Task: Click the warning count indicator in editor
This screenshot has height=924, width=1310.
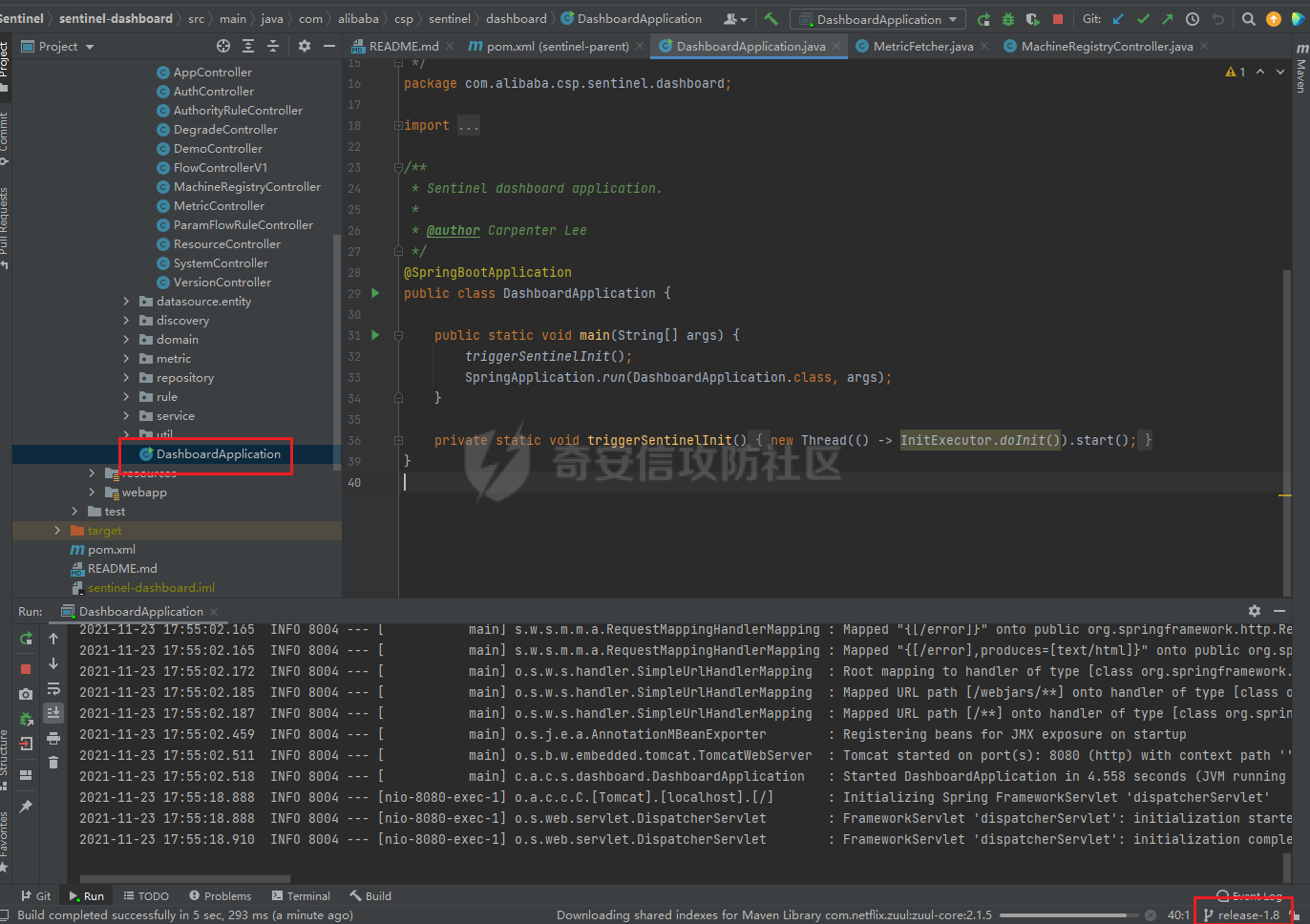Action: pos(1236,72)
